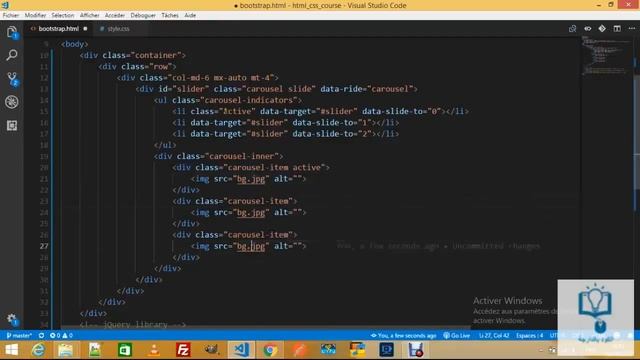
Task: Open the green spreadsheet app in taskbar
Action: click(124, 350)
